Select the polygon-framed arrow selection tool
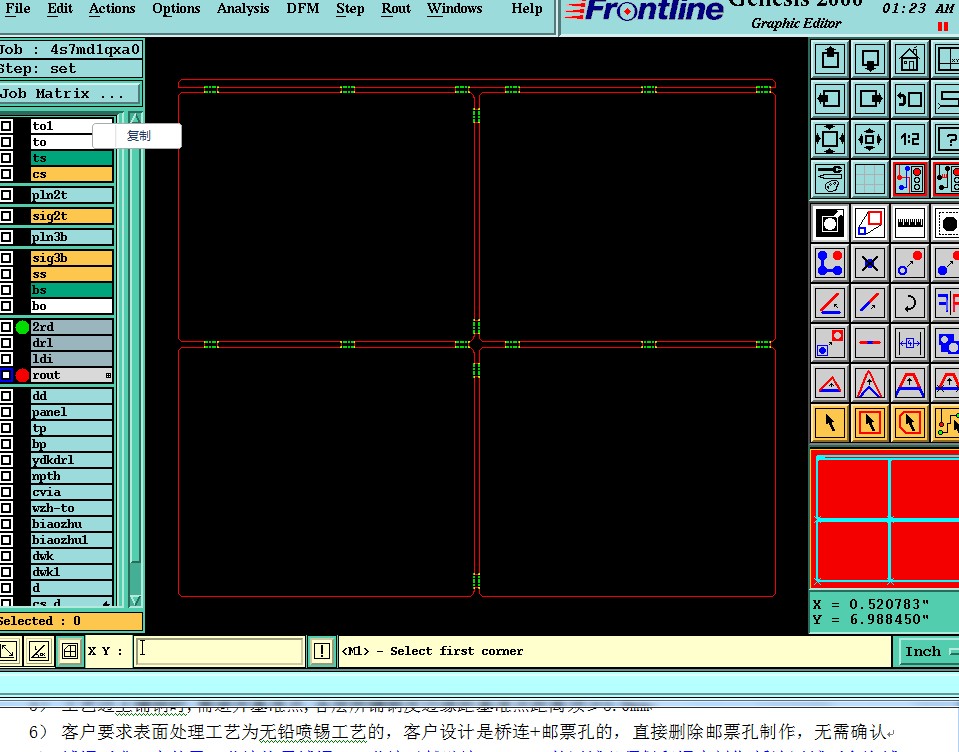959x752 pixels. 909,422
